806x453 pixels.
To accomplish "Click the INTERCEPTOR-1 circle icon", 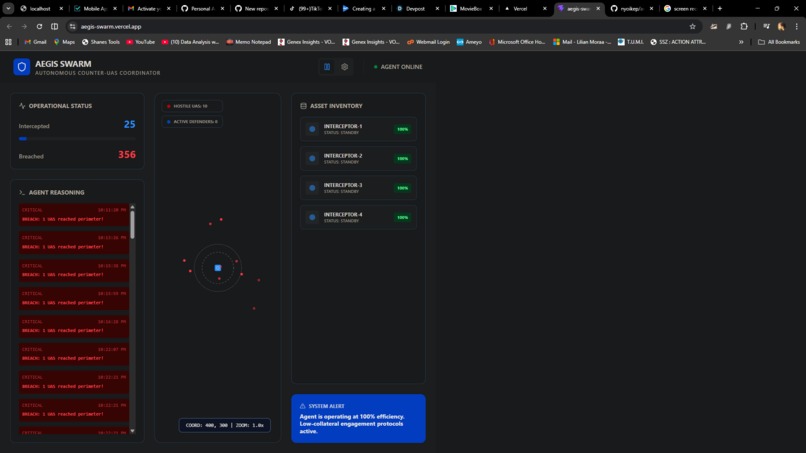I will click(312, 129).
